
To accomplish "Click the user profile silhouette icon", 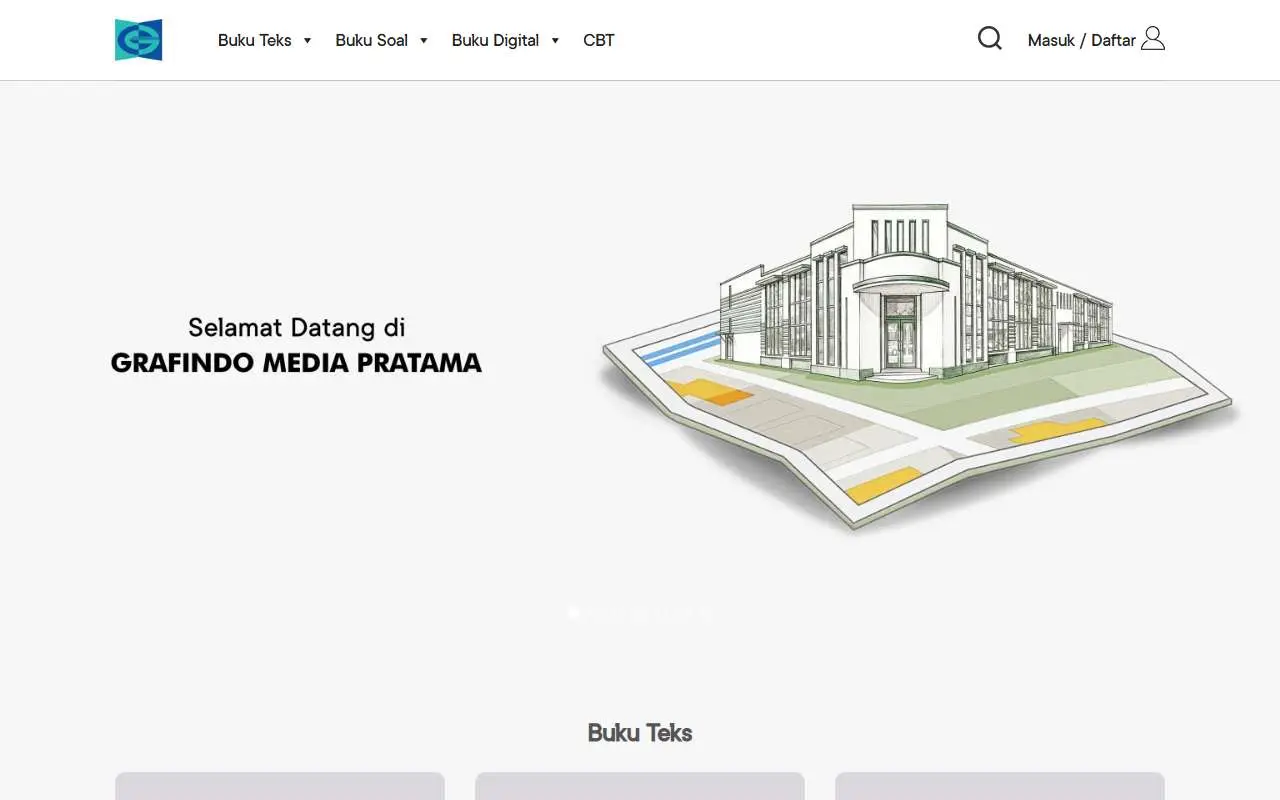I will click(1153, 39).
